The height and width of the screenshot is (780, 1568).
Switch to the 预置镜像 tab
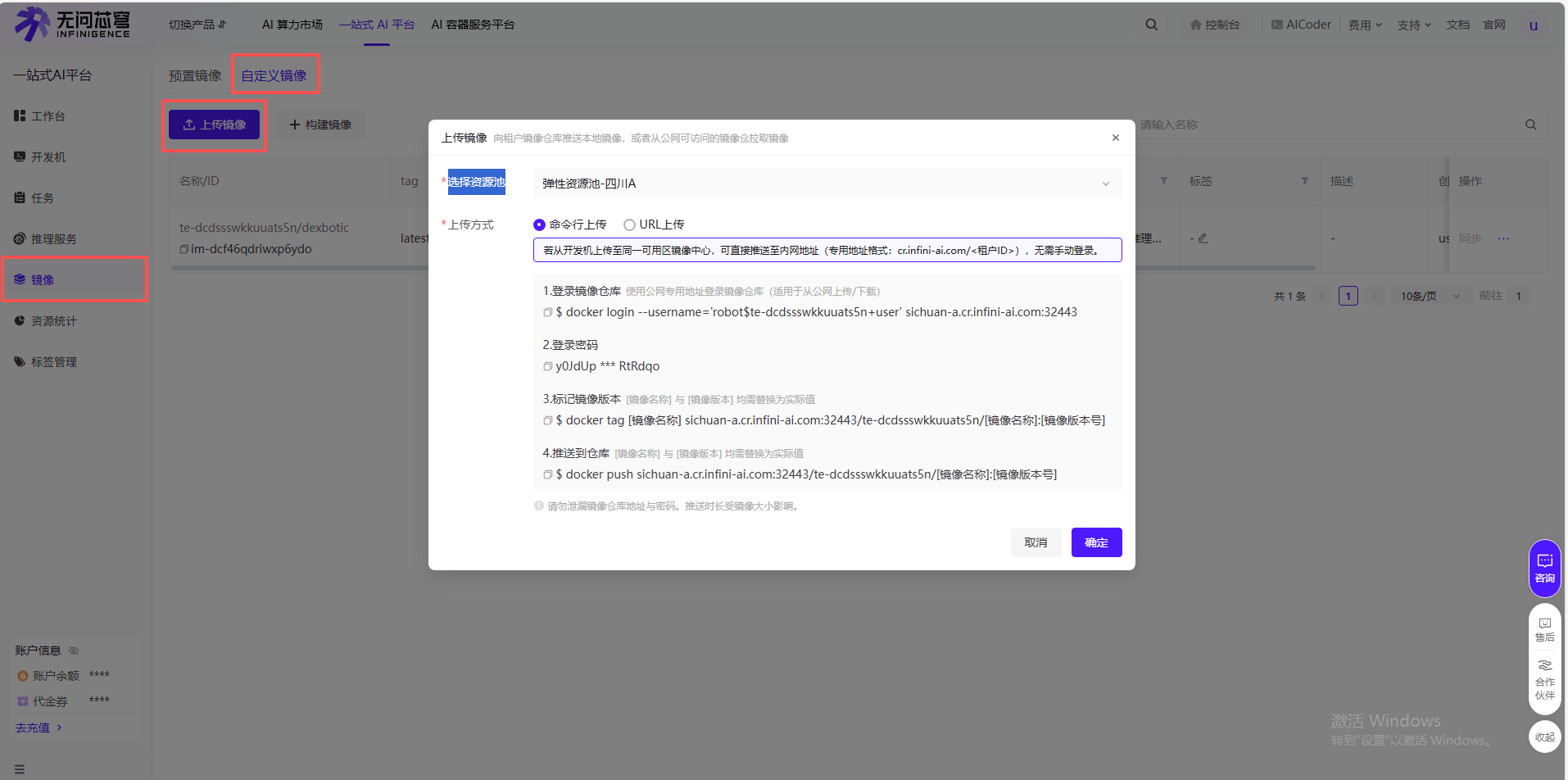point(194,75)
